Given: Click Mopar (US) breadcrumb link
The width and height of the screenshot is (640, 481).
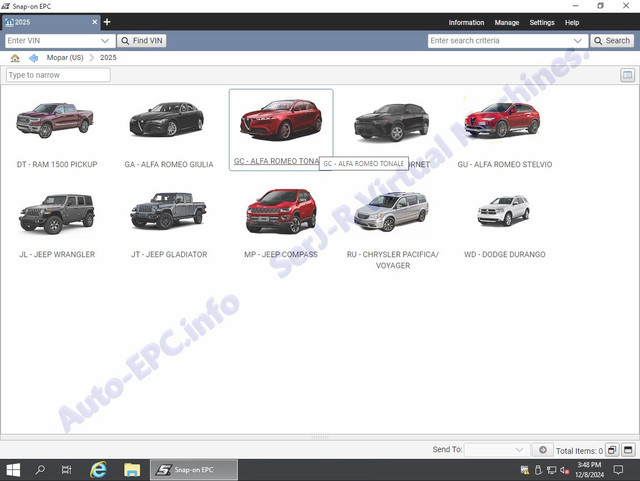Looking at the screenshot, I should [x=65, y=58].
